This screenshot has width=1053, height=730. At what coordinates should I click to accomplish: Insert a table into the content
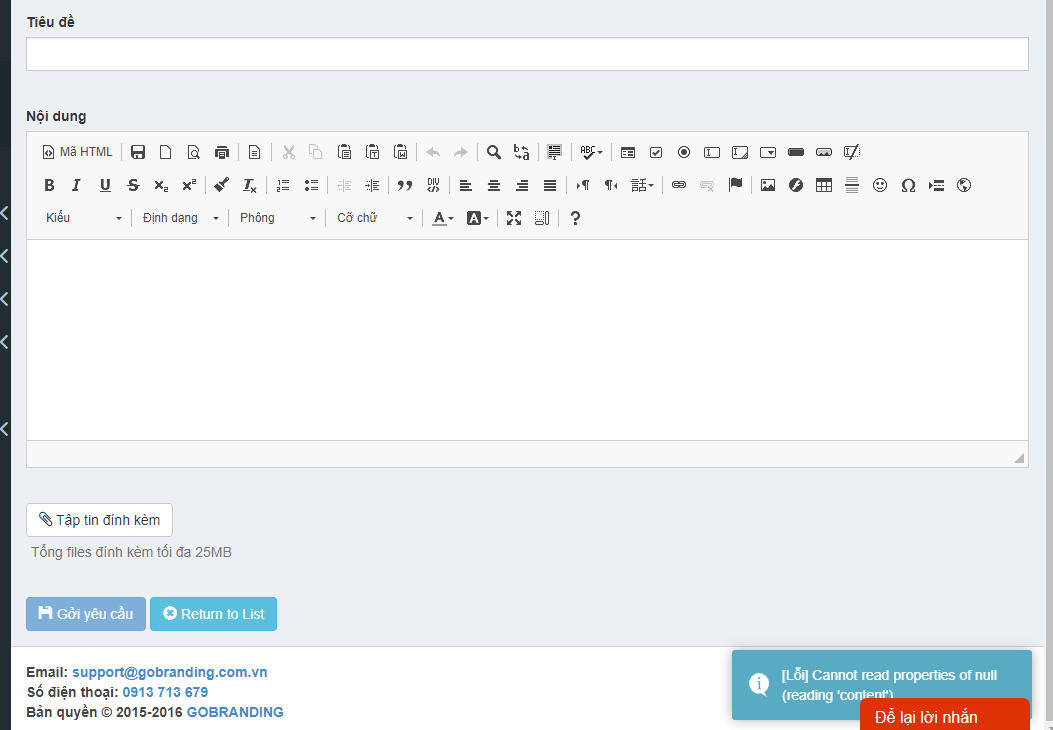pyautogui.click(x=824, y=185)
